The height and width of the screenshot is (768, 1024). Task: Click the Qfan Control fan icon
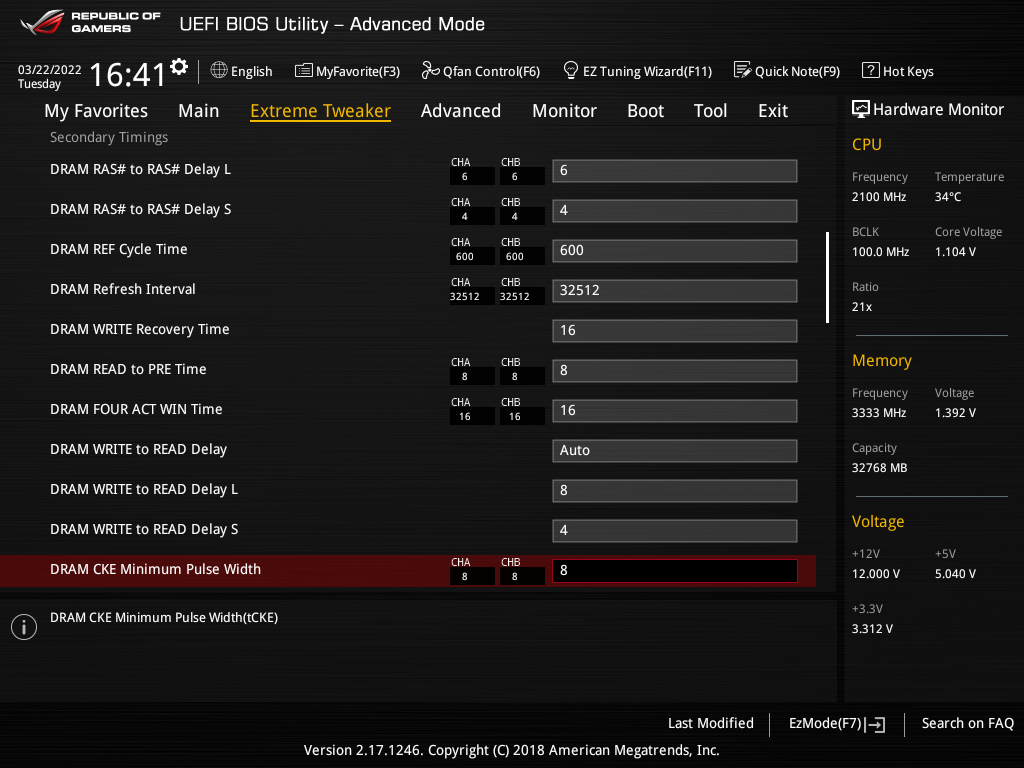pyautogui.click(x=430, y=70)
